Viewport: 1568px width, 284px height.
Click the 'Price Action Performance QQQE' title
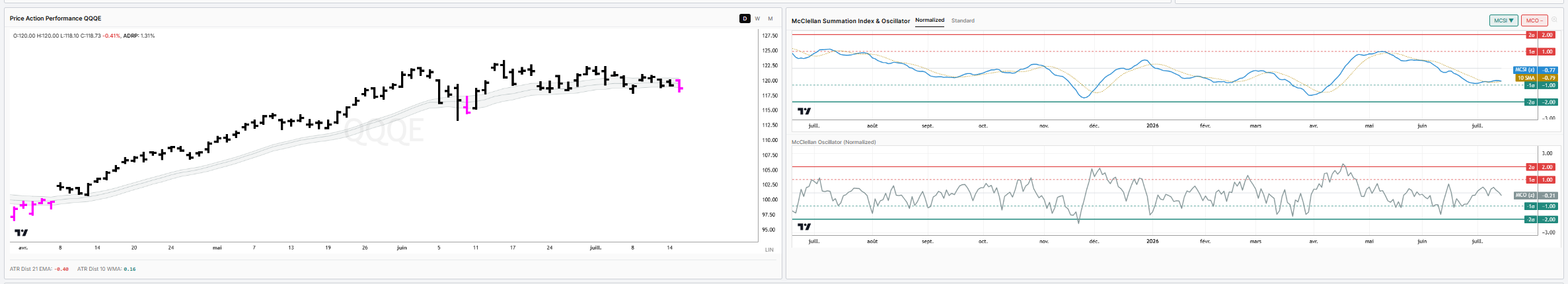click(56, 18)
